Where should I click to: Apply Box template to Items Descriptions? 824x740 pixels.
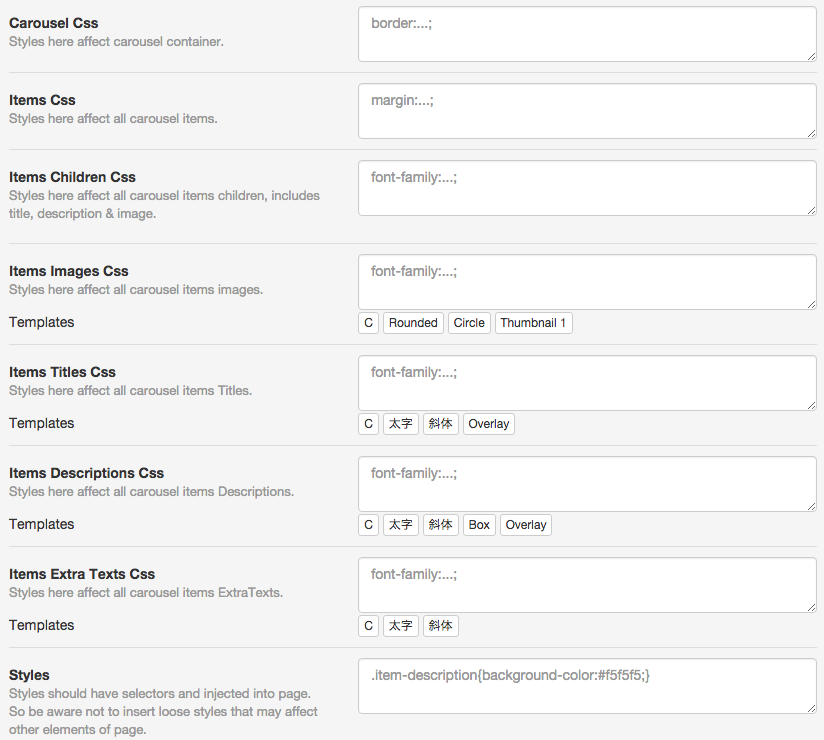coord(479,525)
